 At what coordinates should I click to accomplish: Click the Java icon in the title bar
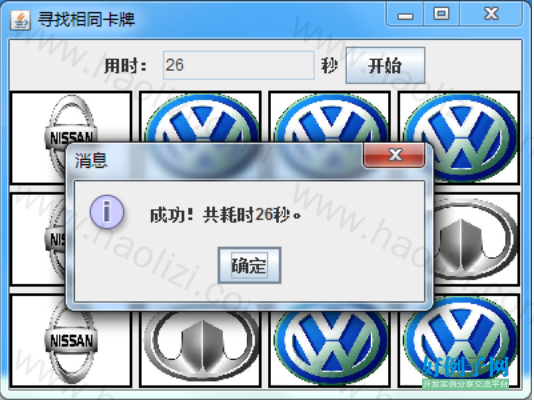[20, 20]
